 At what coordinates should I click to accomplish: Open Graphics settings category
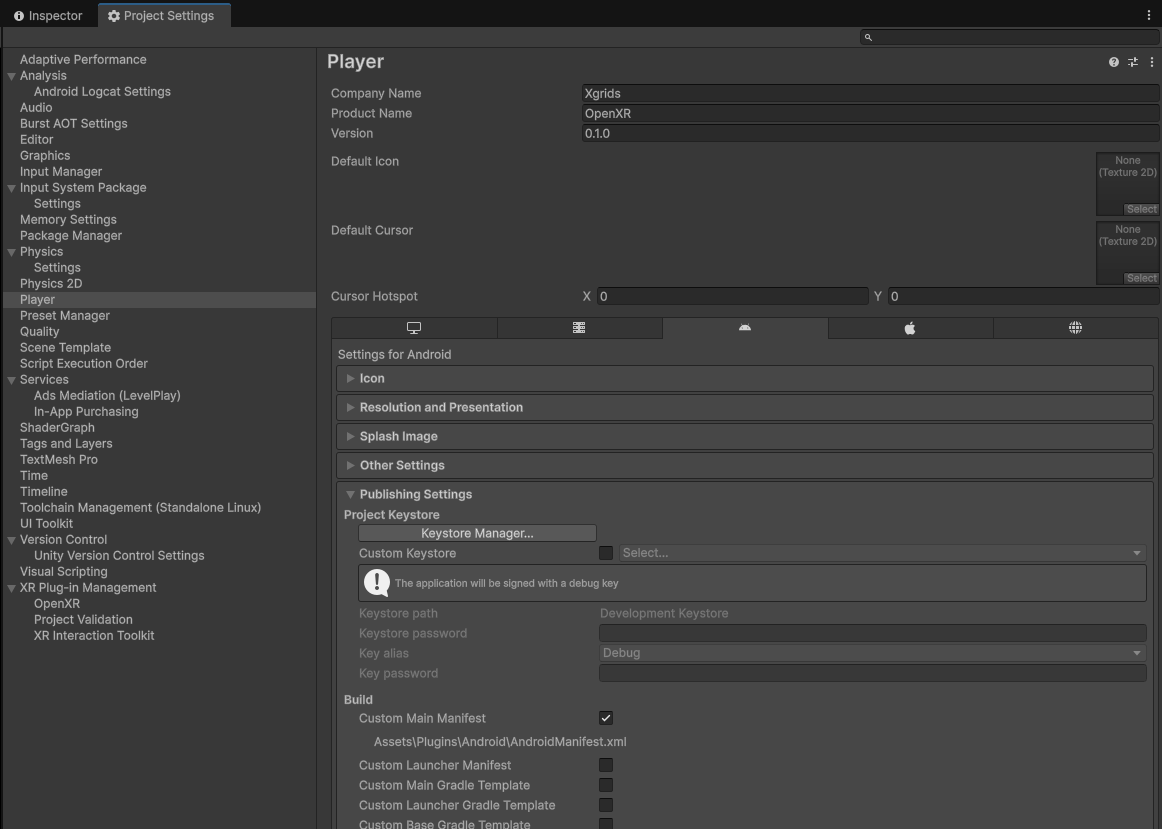click(45, 156)
